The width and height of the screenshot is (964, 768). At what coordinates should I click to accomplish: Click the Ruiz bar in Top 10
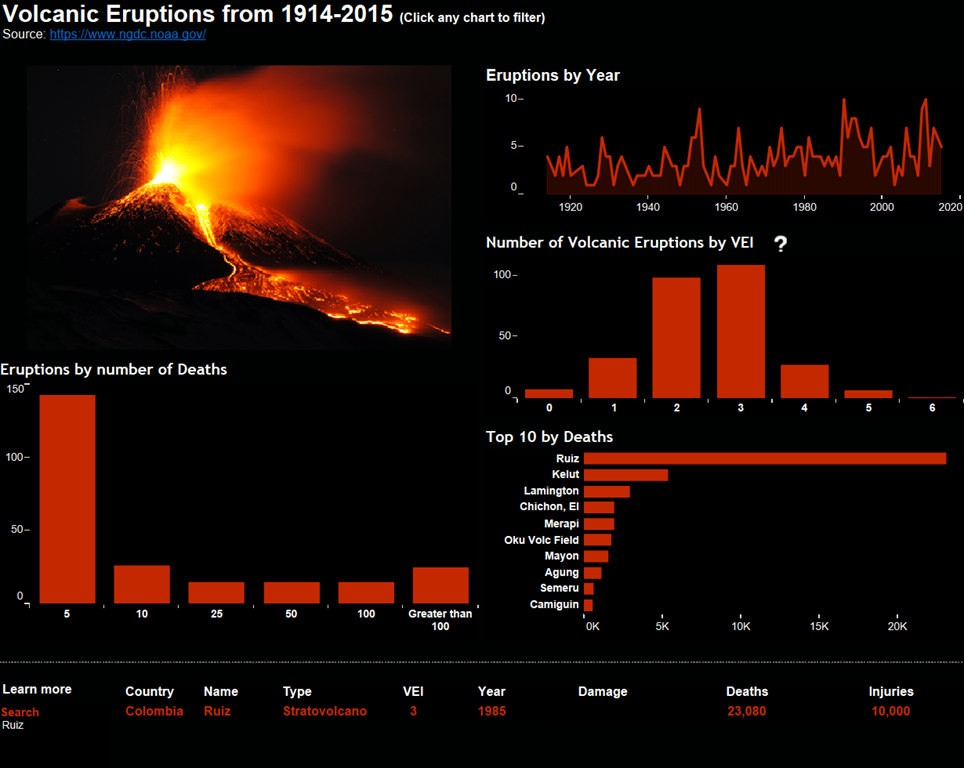[764, 459]
